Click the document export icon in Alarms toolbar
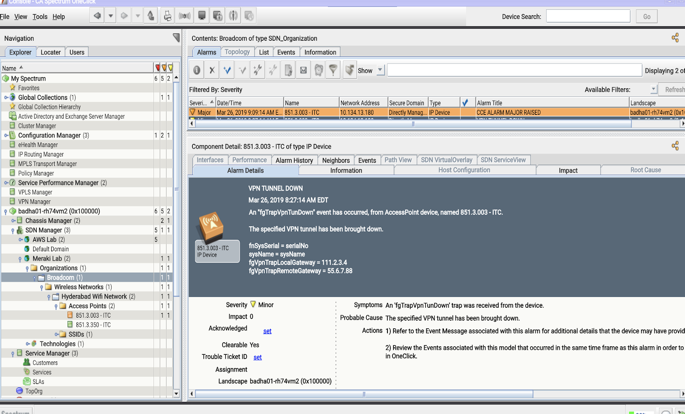This screenshot has width=685, height=414. pyautogui.click(x=288, y=70)
